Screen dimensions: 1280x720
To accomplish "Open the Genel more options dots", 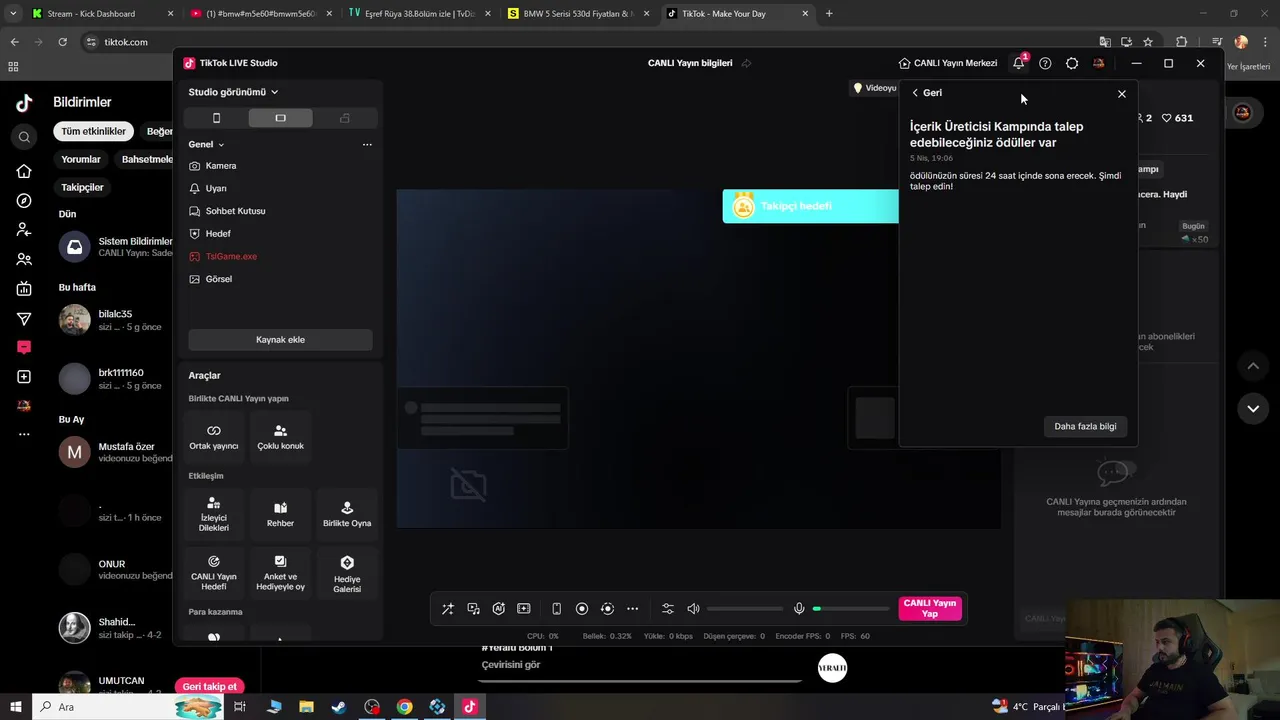I will pyautogui.click(x=367, y=145).
